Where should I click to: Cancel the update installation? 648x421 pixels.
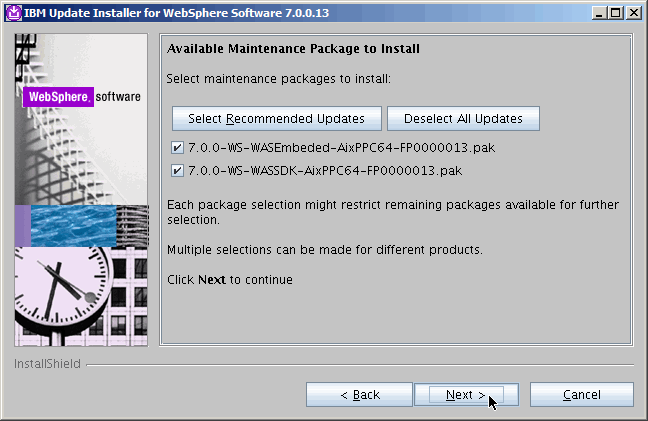[x=581, y=395]
